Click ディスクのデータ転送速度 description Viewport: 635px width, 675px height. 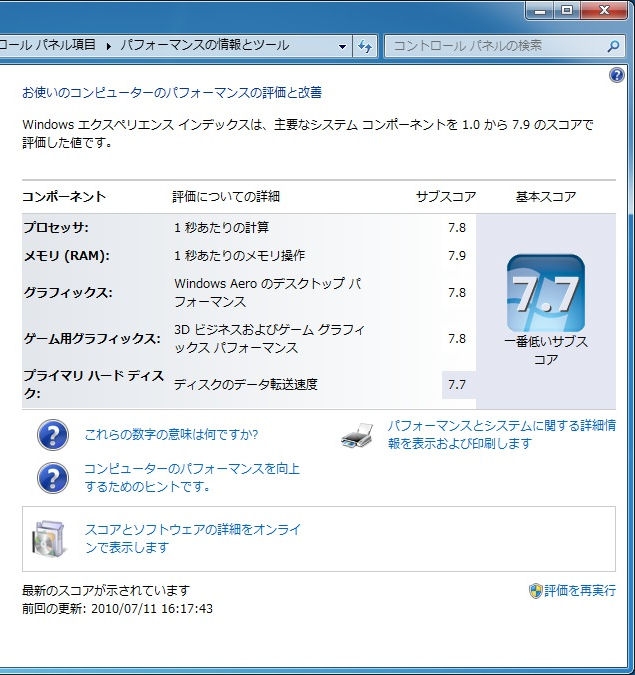(x=246, y=384)
